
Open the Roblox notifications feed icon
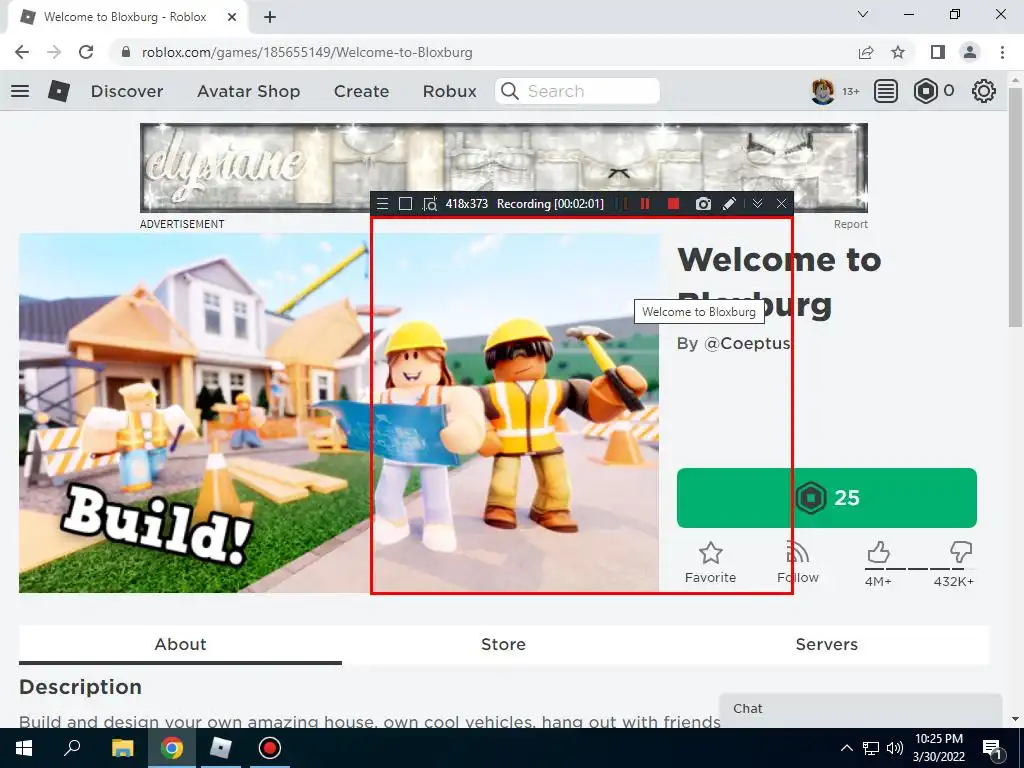point(886,91)
